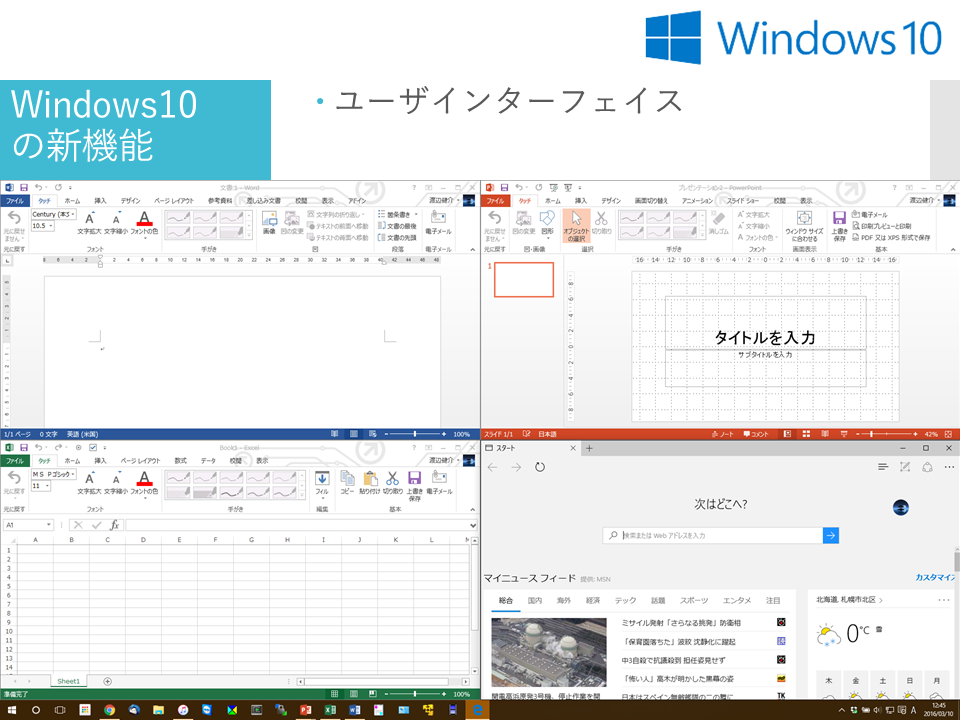Click ウィンドウサイズに合わせる fit-to-window icon in PowerPoint
The width and height of the screenshot is (960, 720).
coord(804,218)
